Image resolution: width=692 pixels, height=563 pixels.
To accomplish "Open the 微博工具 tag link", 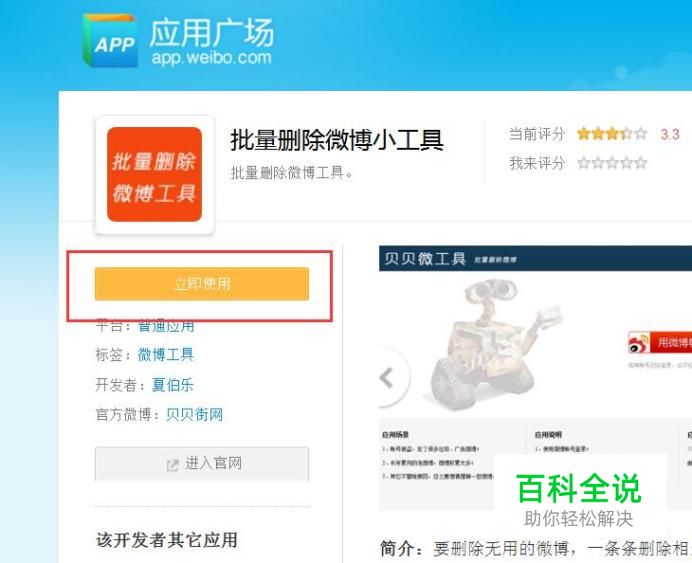I will click(x=166, y=355).
